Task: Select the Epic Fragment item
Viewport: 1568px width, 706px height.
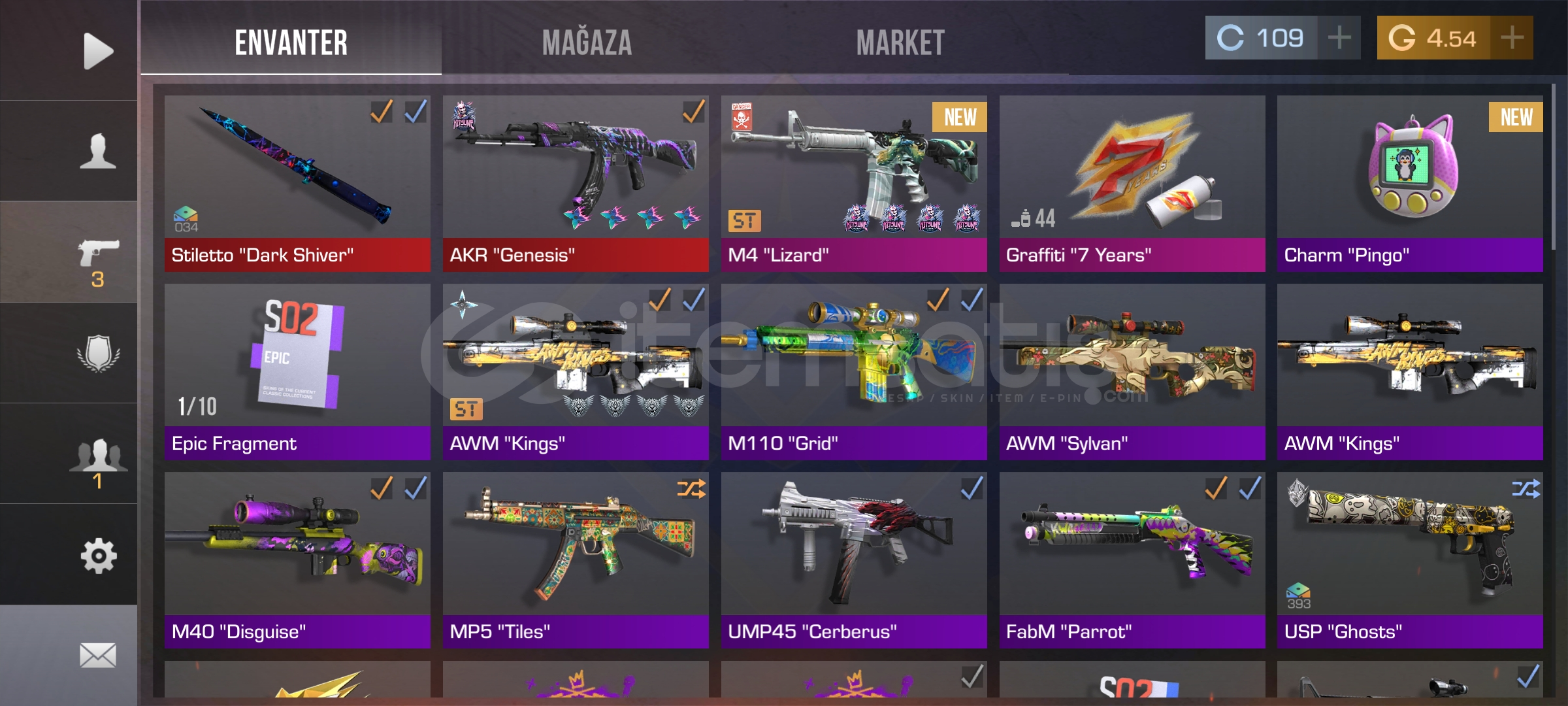Action: pyautogui.click(x=297, y=372)
